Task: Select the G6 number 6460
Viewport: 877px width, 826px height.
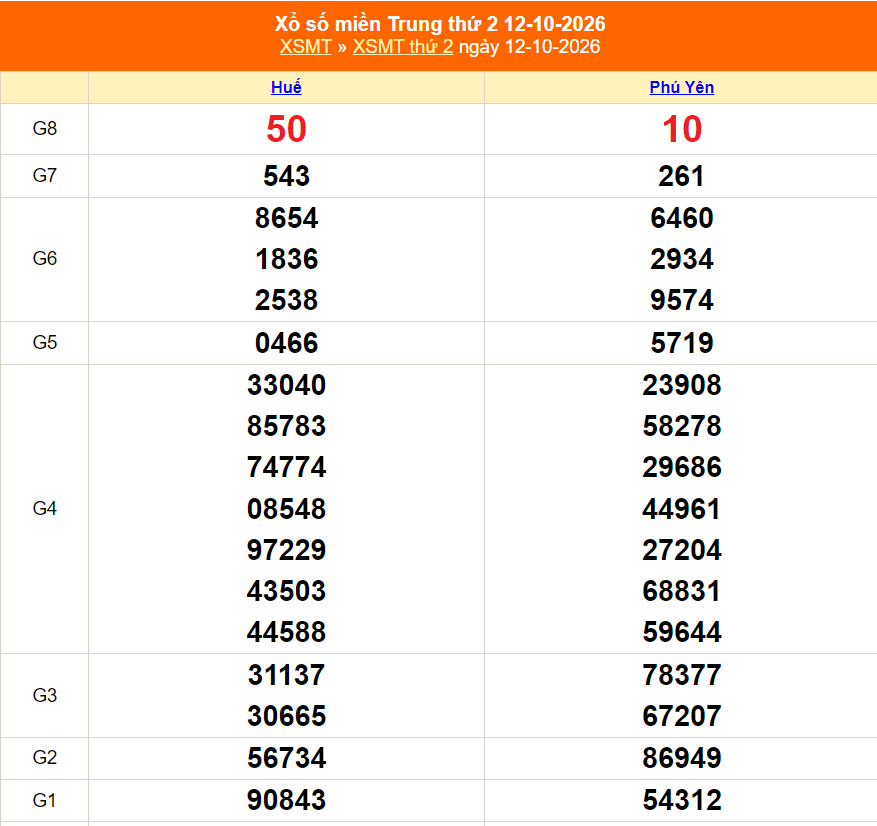Action: 682,218
